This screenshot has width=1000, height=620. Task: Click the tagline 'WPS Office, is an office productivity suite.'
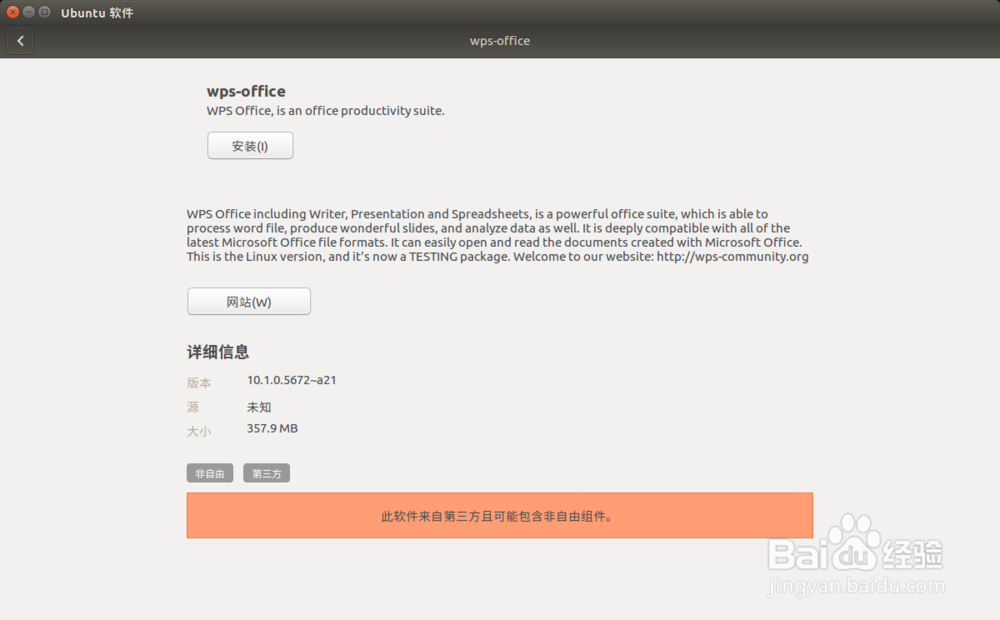325,111
